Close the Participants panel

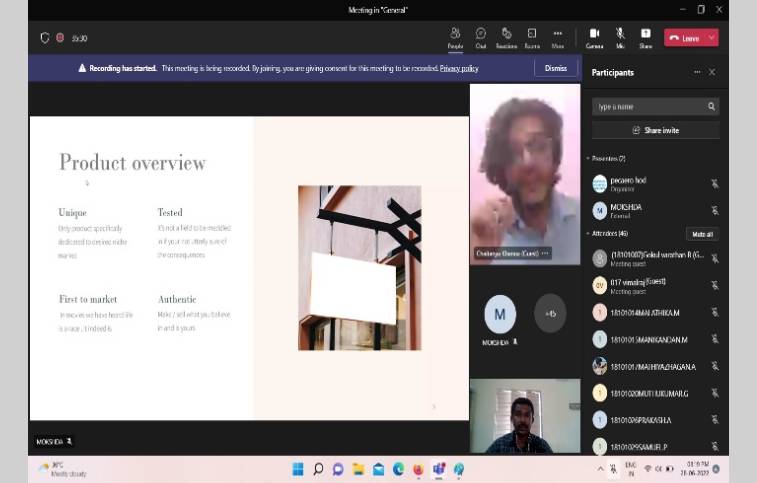[x=712, y=72]
